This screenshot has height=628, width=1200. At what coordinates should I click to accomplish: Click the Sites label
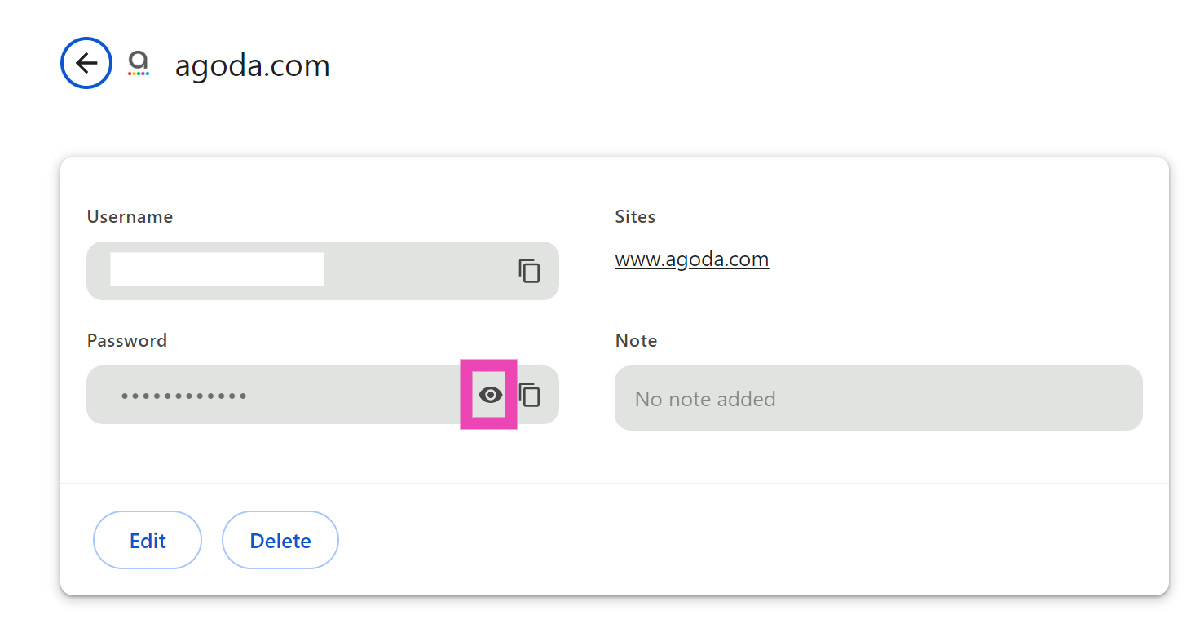point(635,217)
